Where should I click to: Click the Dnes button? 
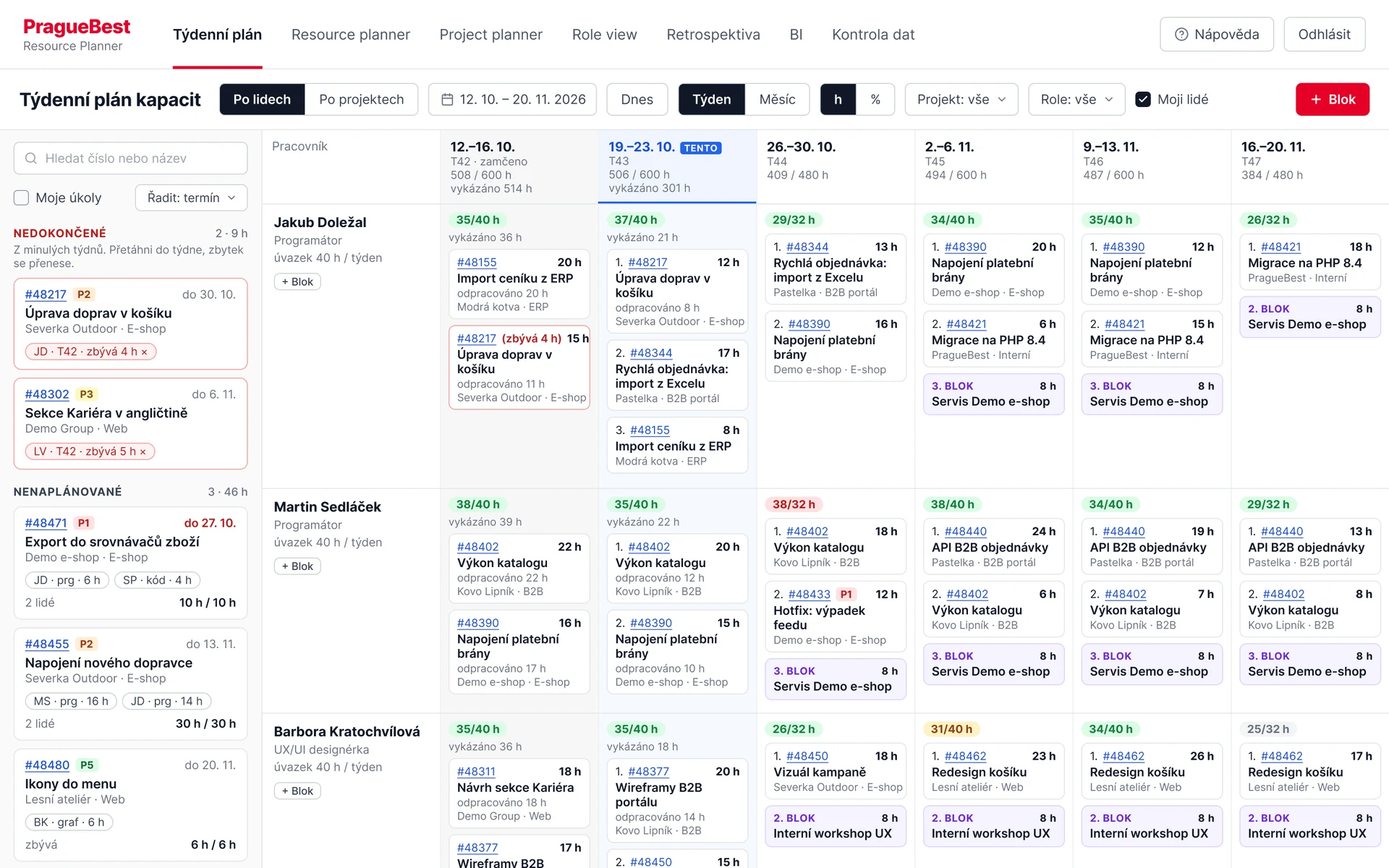coord(637,99)
